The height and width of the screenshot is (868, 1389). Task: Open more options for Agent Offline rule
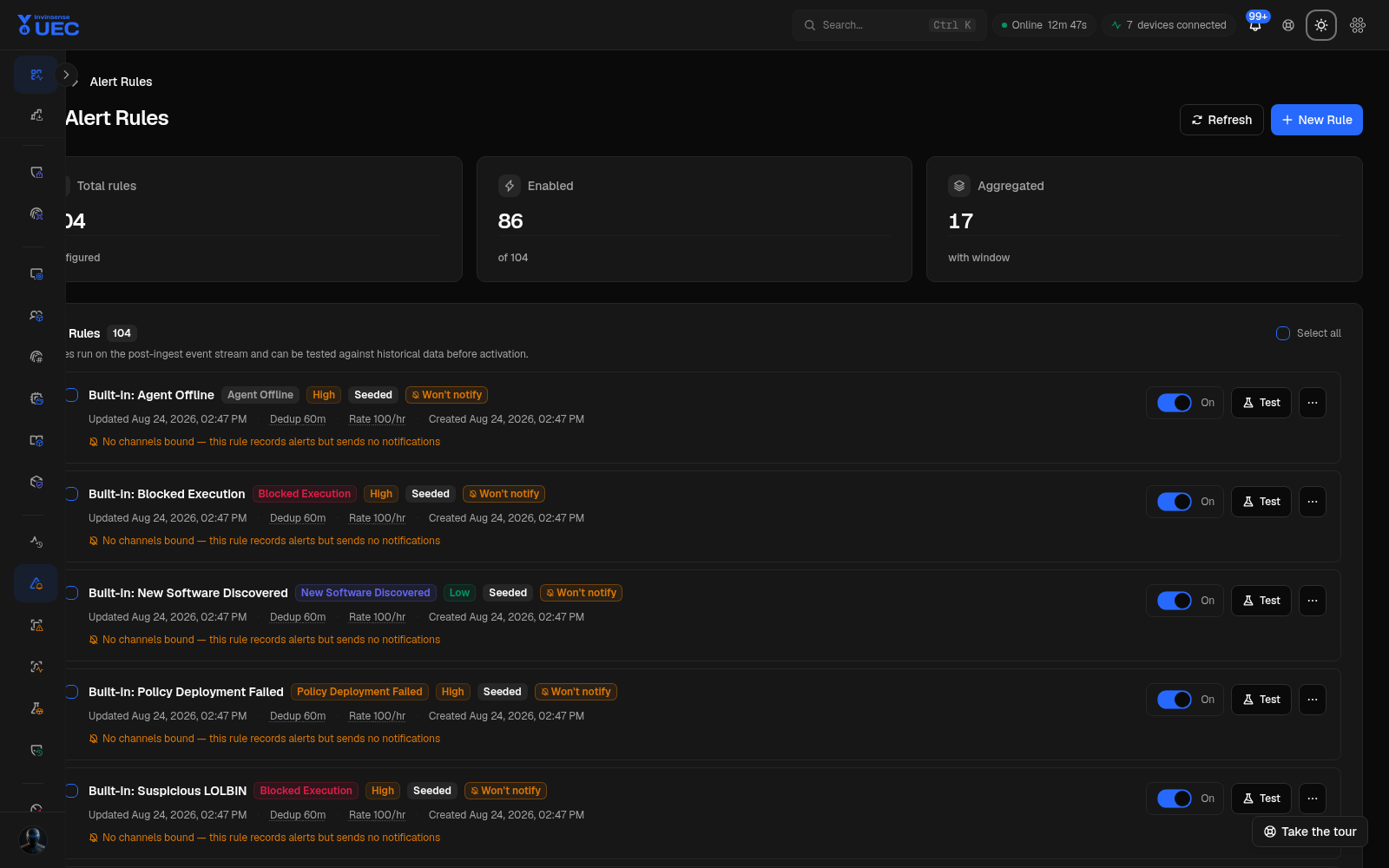1313,403
